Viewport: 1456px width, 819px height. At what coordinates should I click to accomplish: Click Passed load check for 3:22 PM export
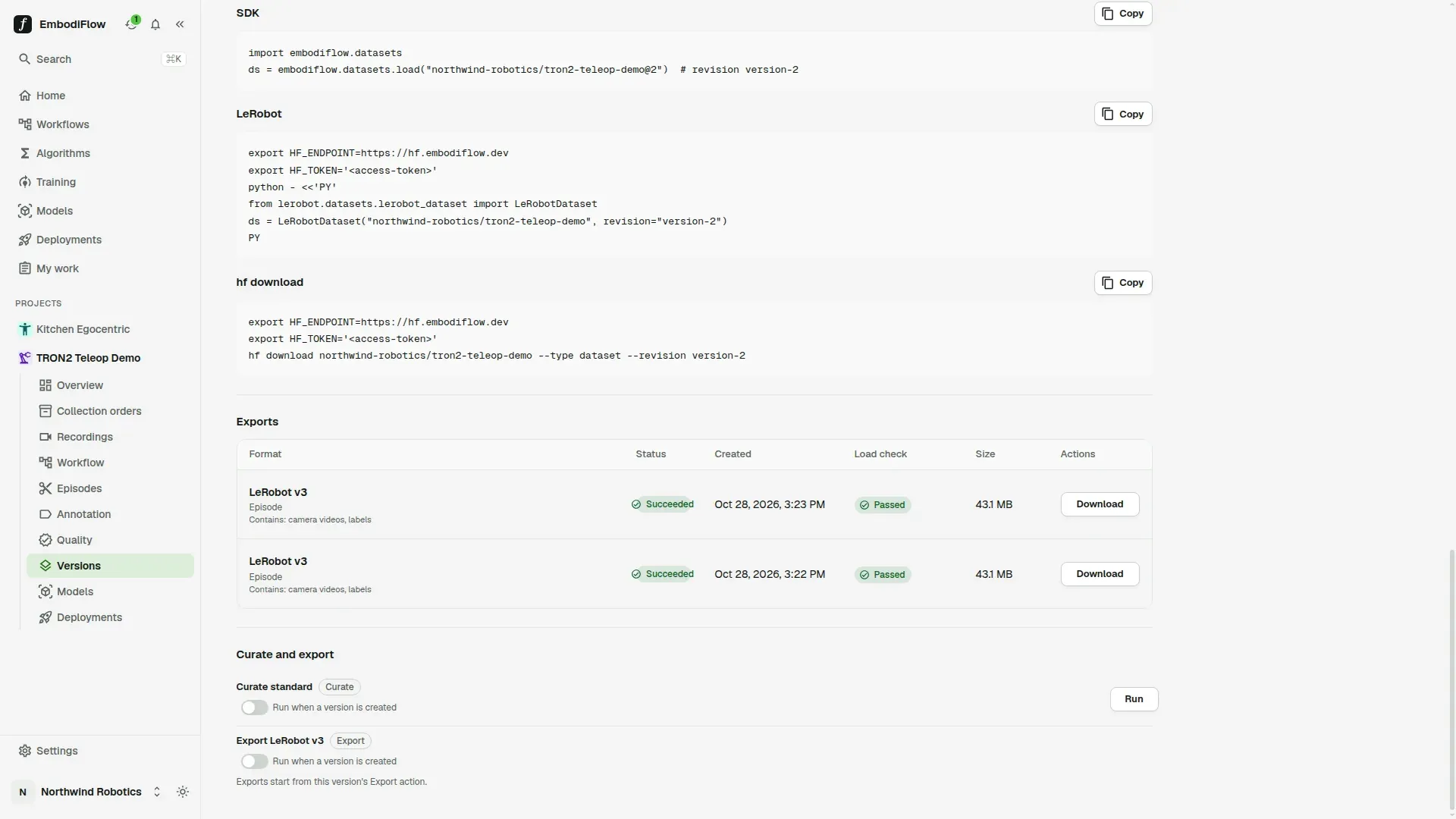[883, 575]
